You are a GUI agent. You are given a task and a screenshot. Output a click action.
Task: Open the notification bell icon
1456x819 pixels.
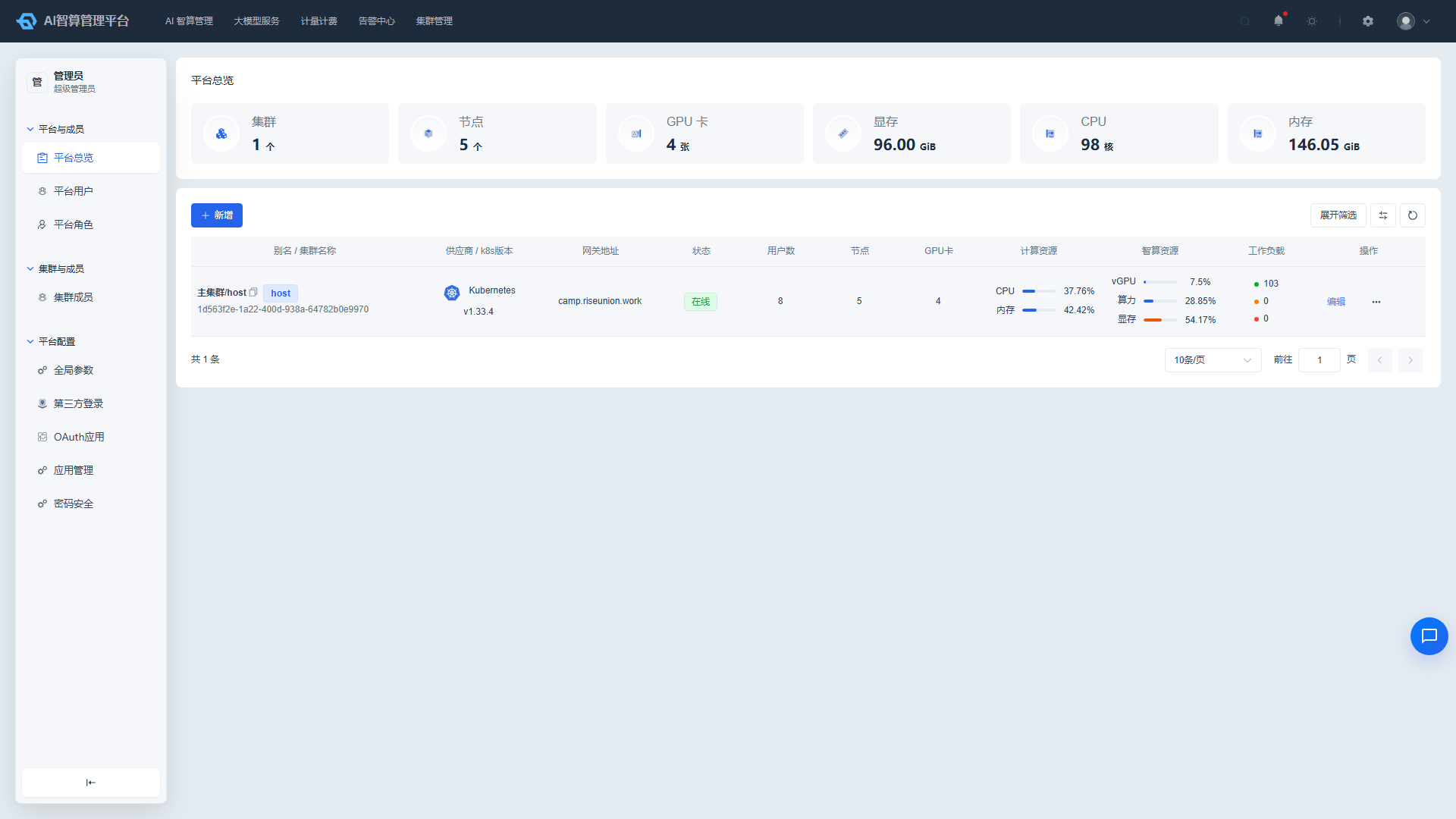(1279, 20)
